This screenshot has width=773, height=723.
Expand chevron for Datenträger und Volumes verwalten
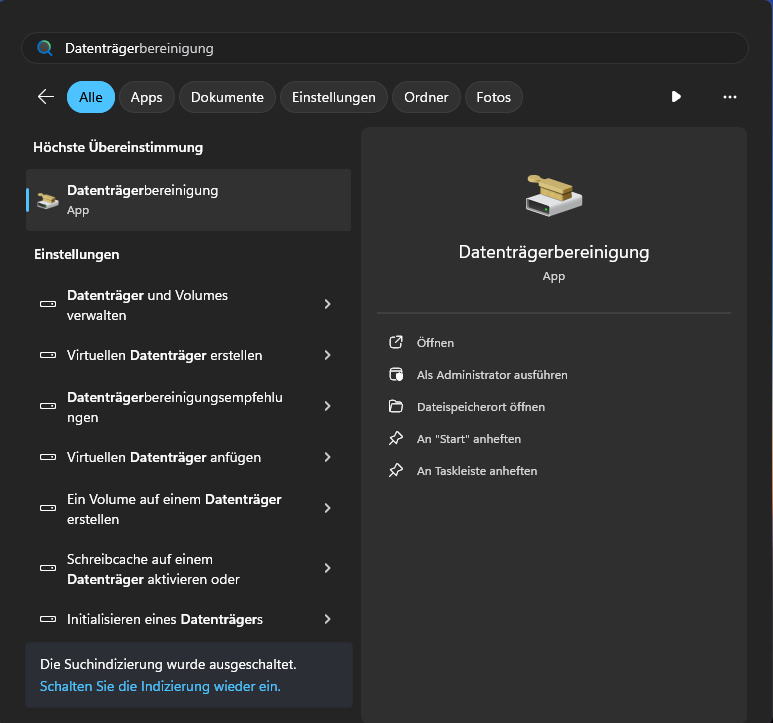click(327, 304)
